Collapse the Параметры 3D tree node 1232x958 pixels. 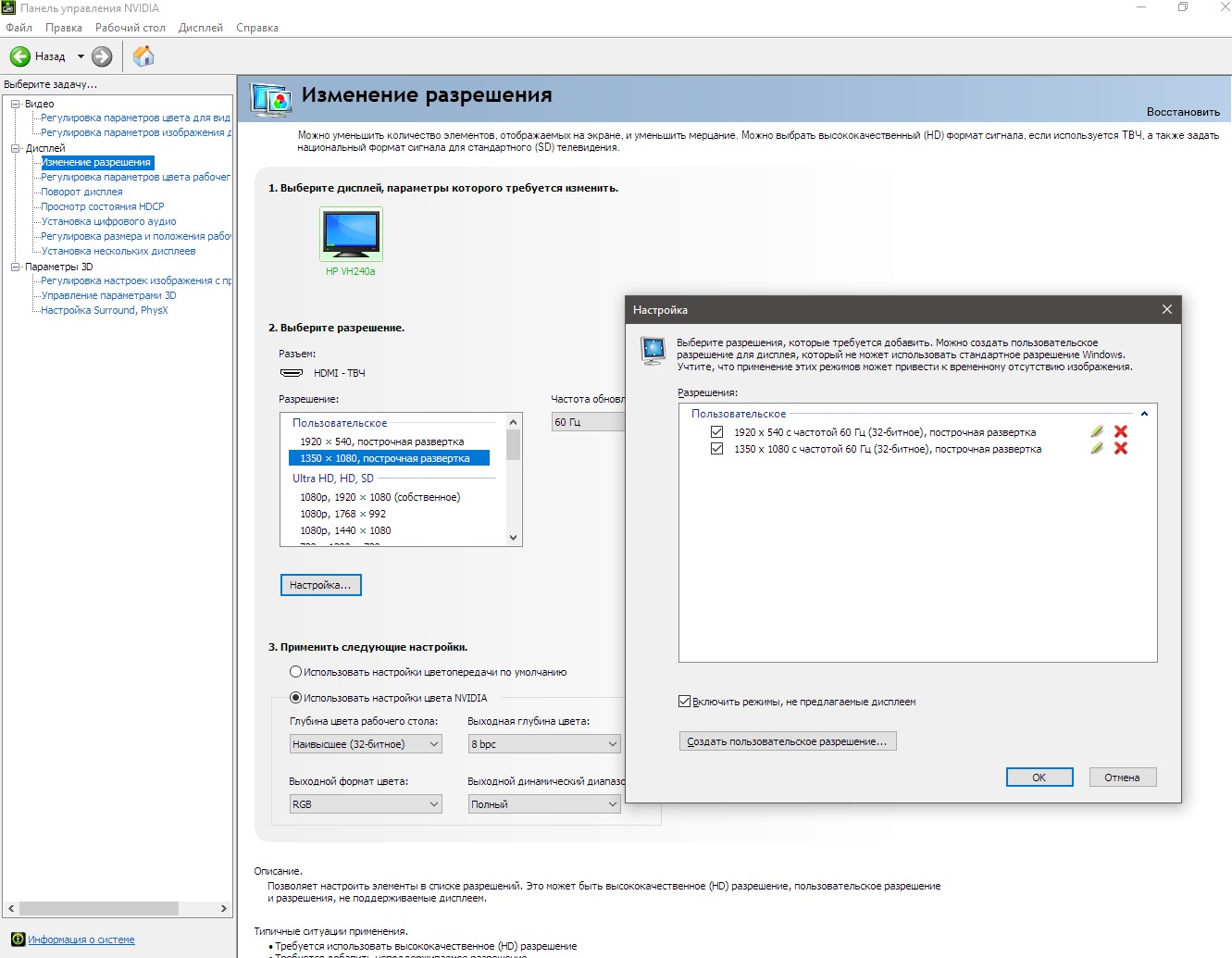click(x=16, y=267)
